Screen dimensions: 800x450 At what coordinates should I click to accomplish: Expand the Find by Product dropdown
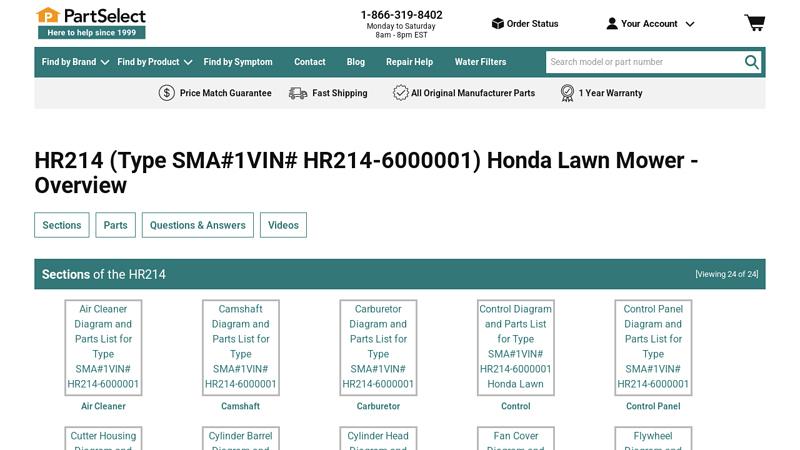(155, 62)
